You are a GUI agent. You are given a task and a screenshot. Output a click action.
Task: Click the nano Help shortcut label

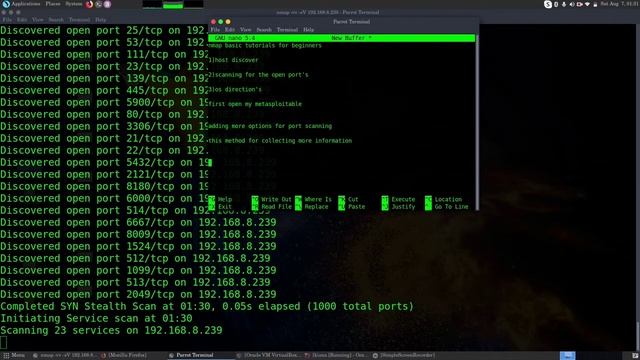coord(225,200)
